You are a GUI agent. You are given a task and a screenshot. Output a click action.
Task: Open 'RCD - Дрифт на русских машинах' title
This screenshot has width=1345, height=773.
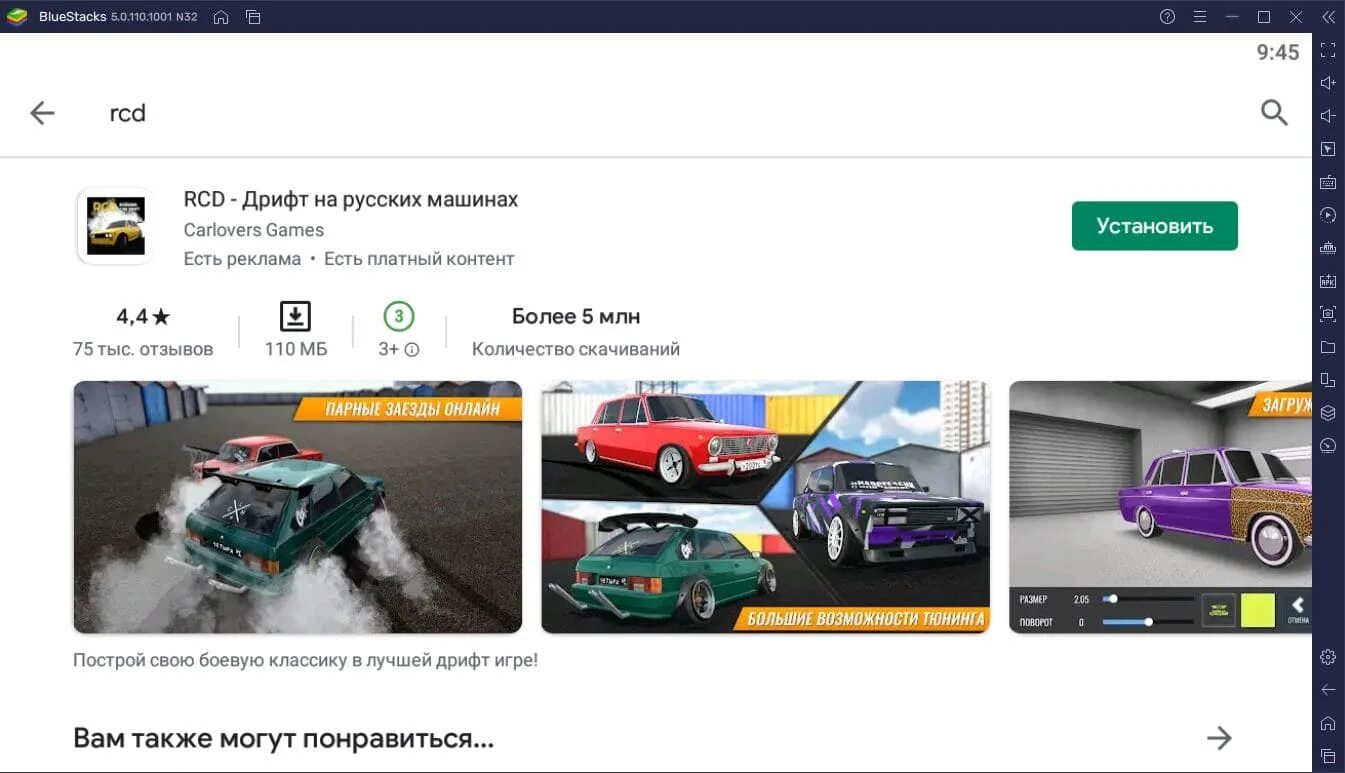351,199
